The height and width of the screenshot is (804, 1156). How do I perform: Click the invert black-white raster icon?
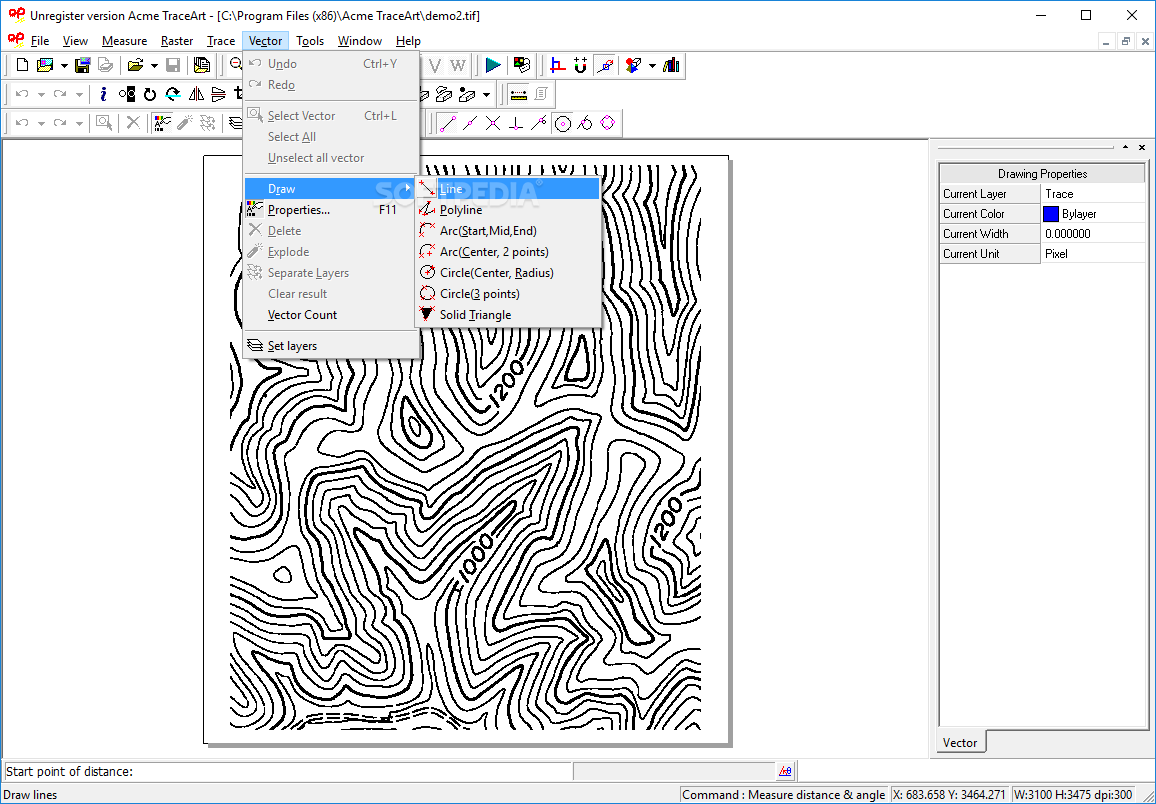click(127, 94)
